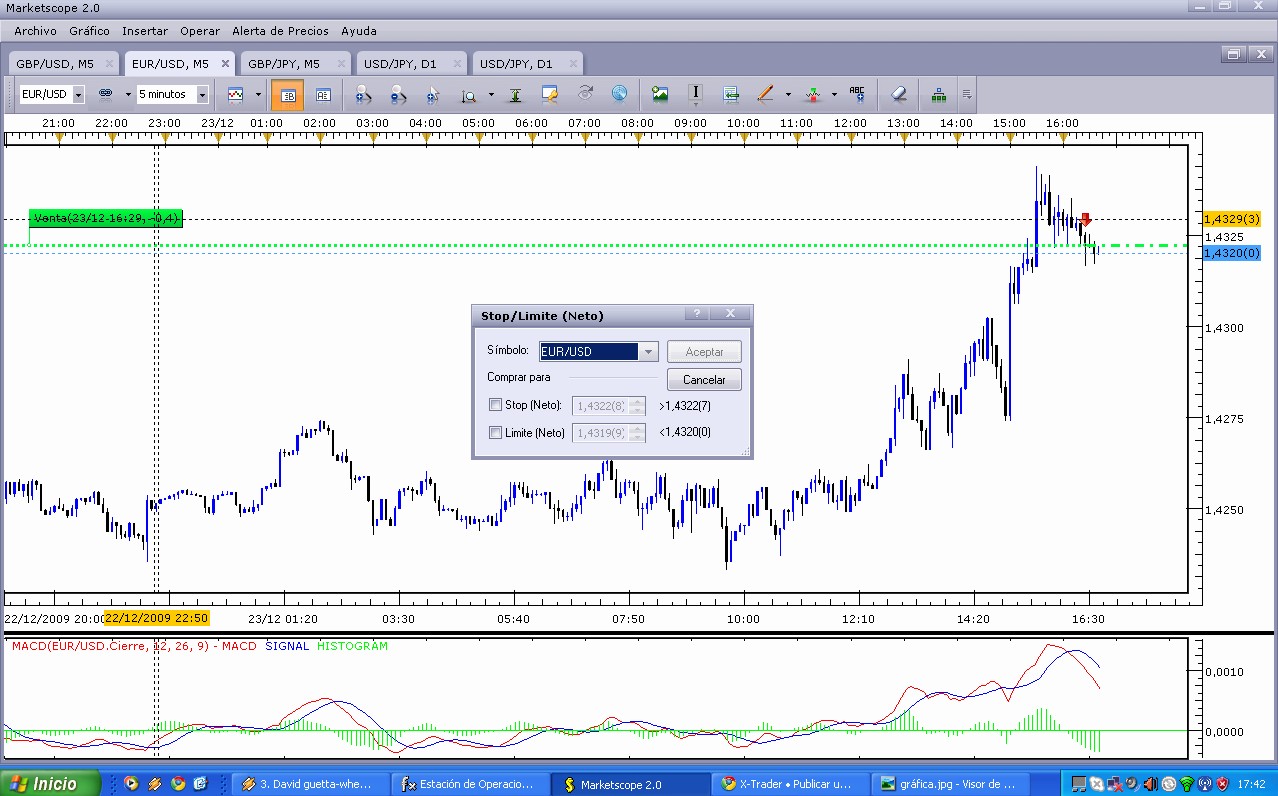Open the Gráfico menu
1278x796 pixels.
pyautogui.click(x=89, y=31)
